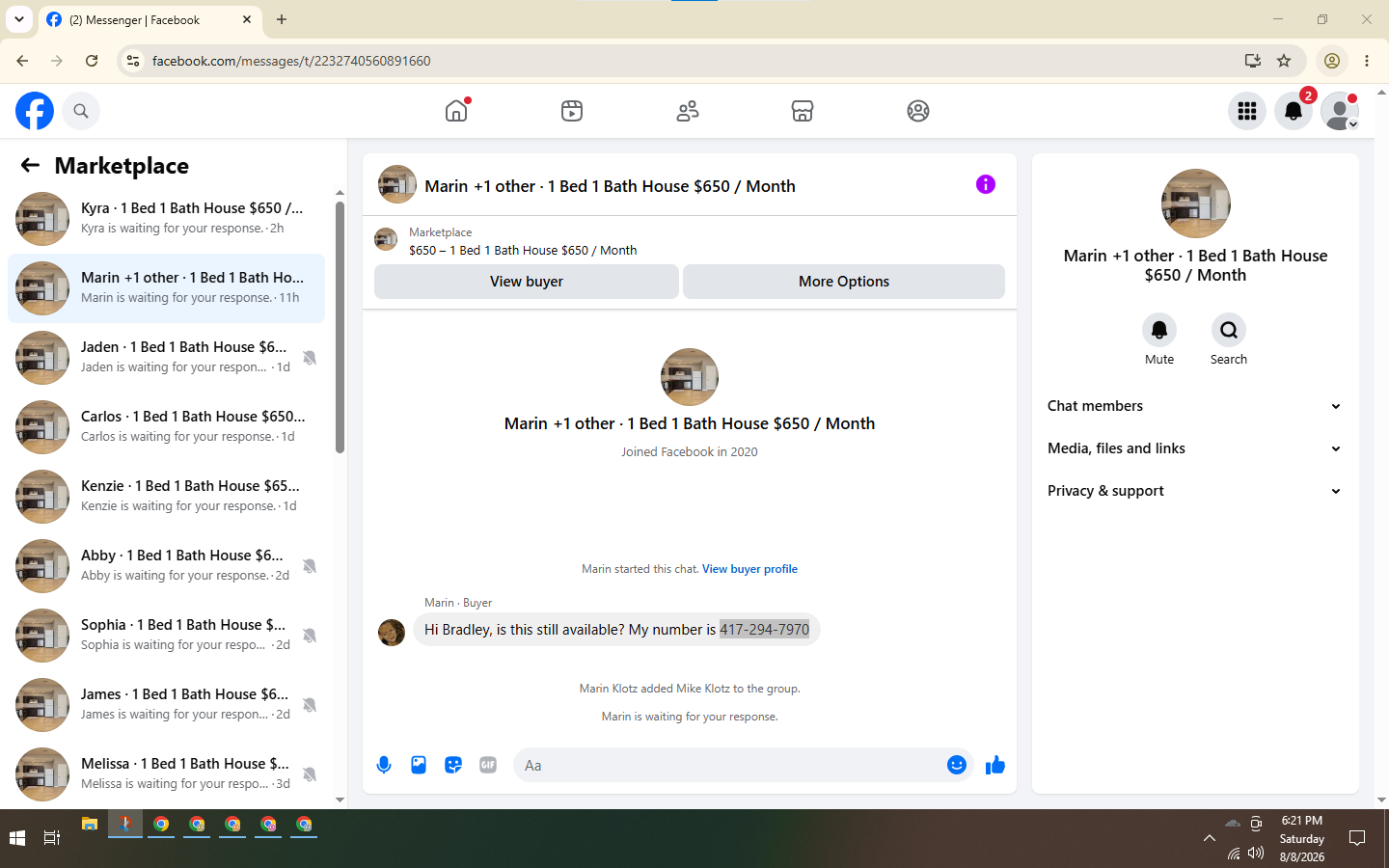Open the Friends icon in top navigation
This screenshot has height=868, width=1389.
[x=688, y=111]
